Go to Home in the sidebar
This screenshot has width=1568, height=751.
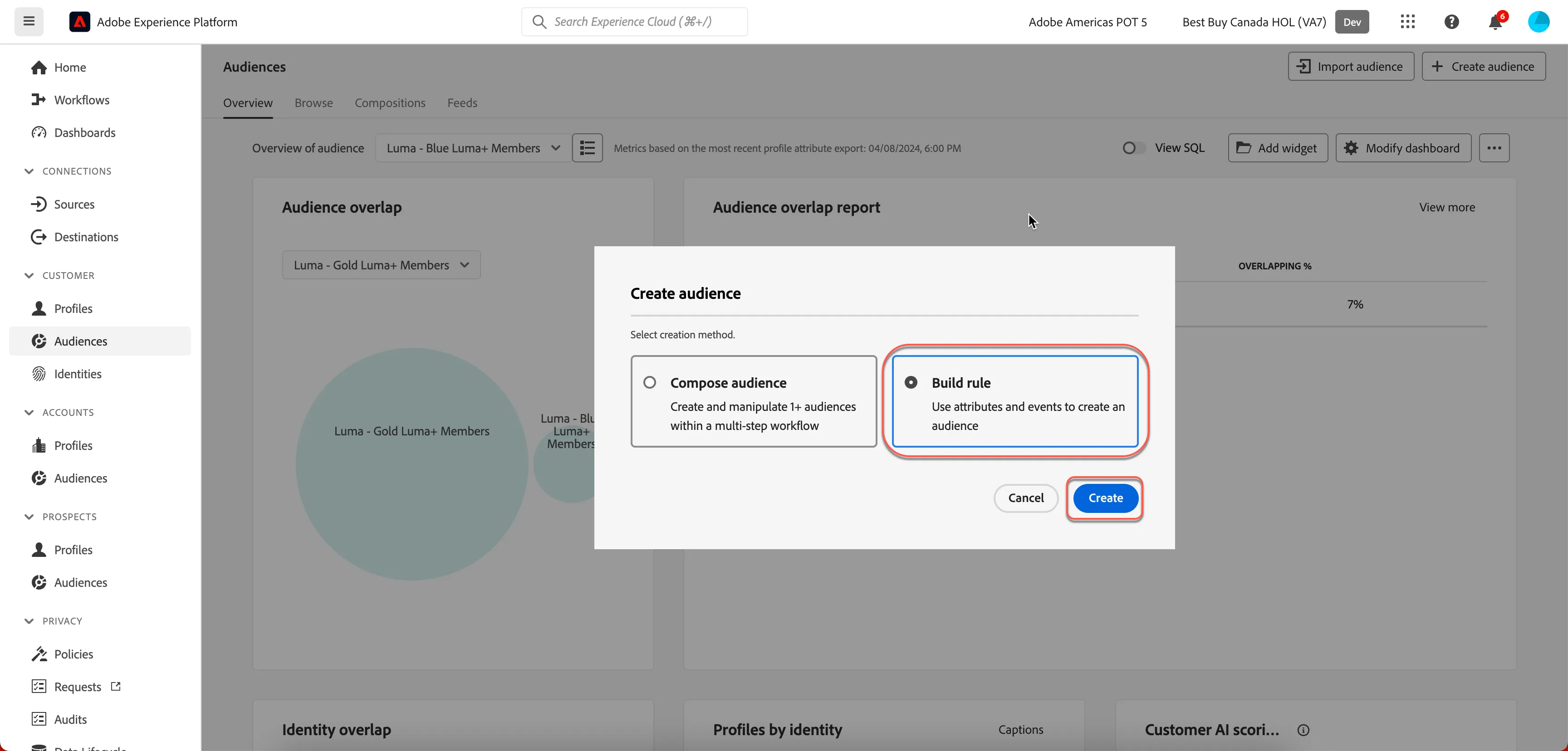click(x=70, y=67)
